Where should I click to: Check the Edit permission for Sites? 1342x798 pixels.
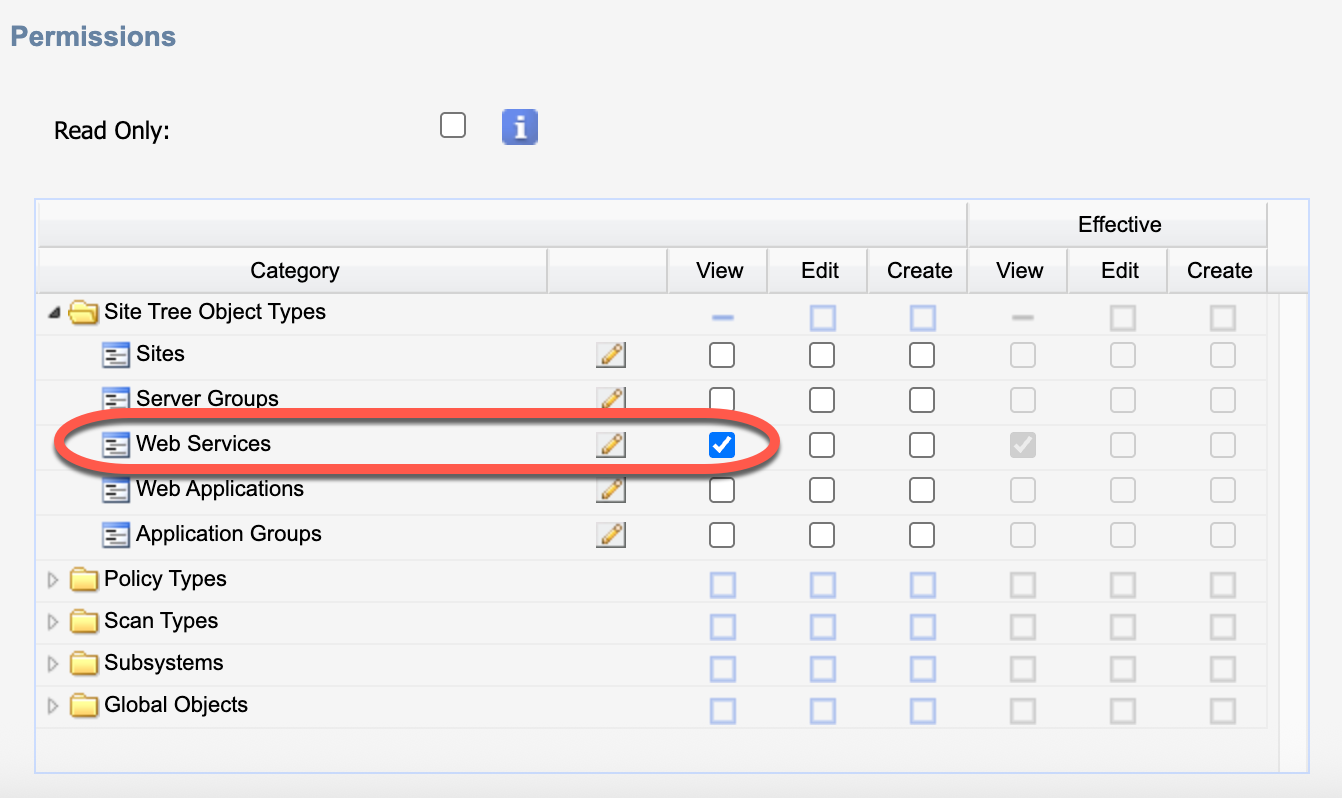pyautogui.click(x=821, y=355)
